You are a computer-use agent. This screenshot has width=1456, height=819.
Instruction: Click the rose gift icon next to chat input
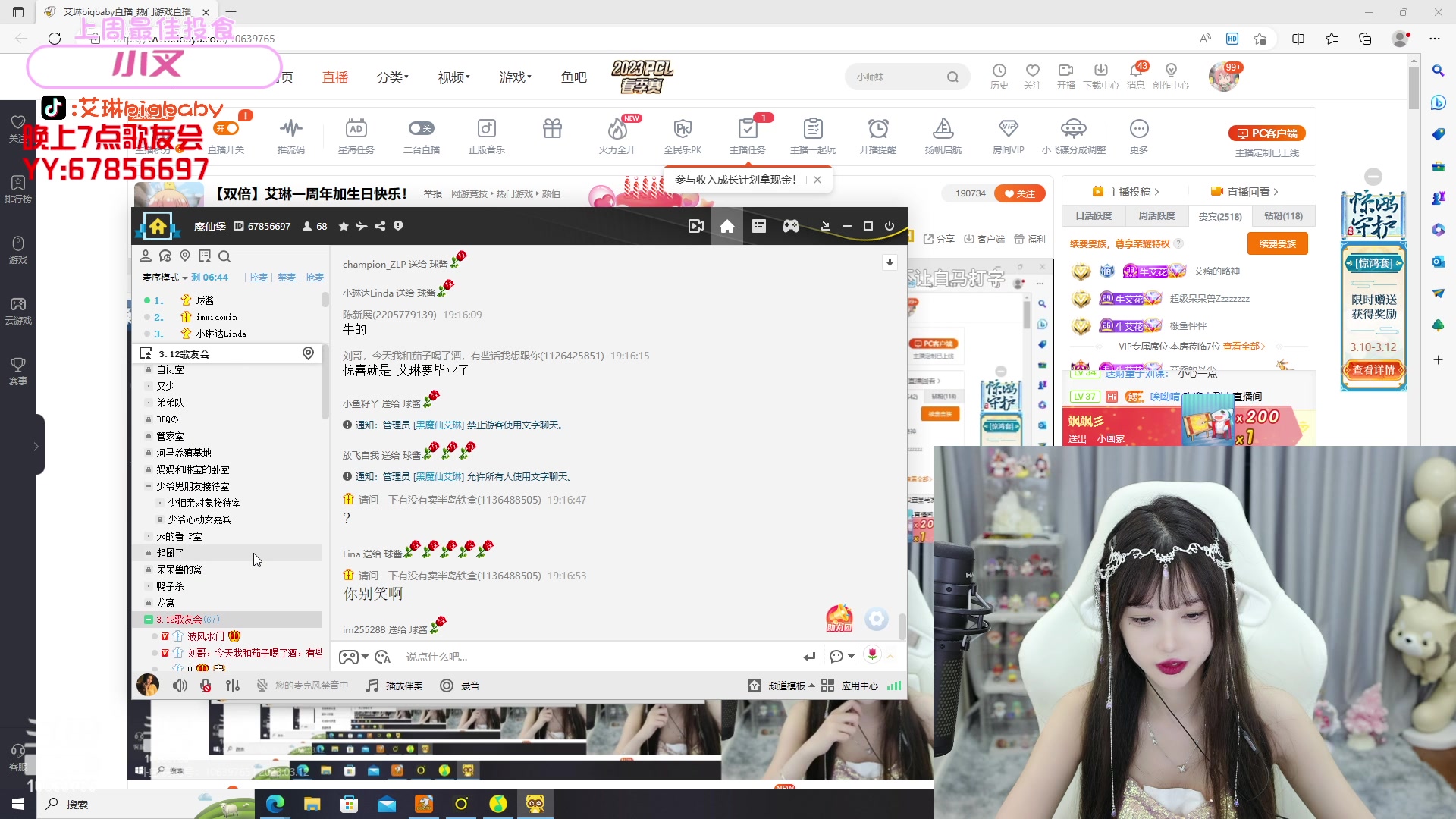click(x=873, y=655)
